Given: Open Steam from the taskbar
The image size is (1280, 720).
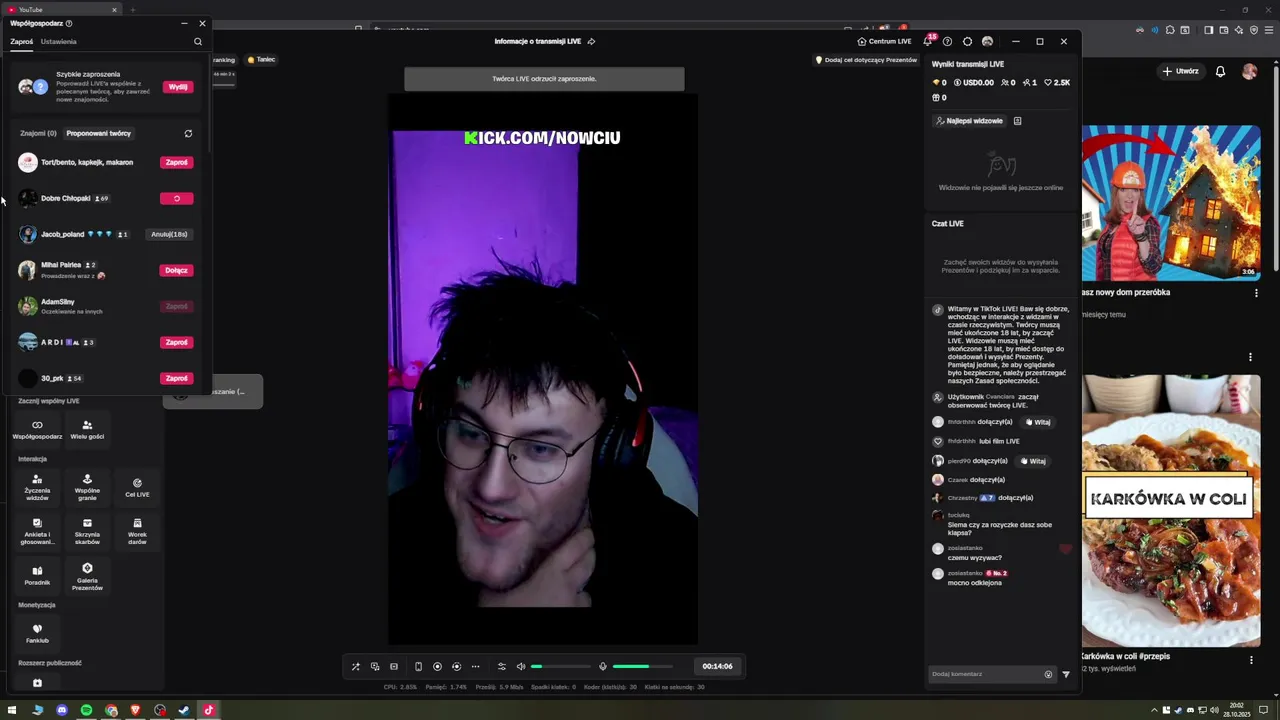Looking at the screenshot, I should coord(184,710).
